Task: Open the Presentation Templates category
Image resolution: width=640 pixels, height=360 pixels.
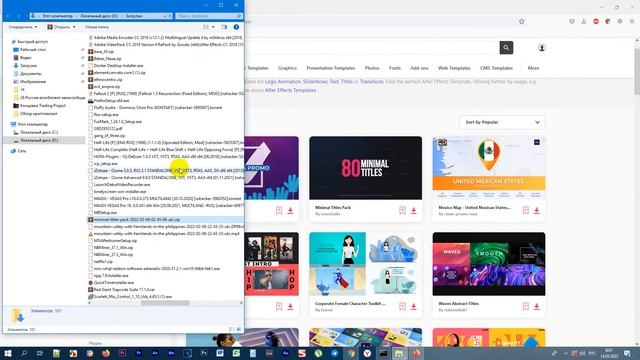Action: [331, 68]
